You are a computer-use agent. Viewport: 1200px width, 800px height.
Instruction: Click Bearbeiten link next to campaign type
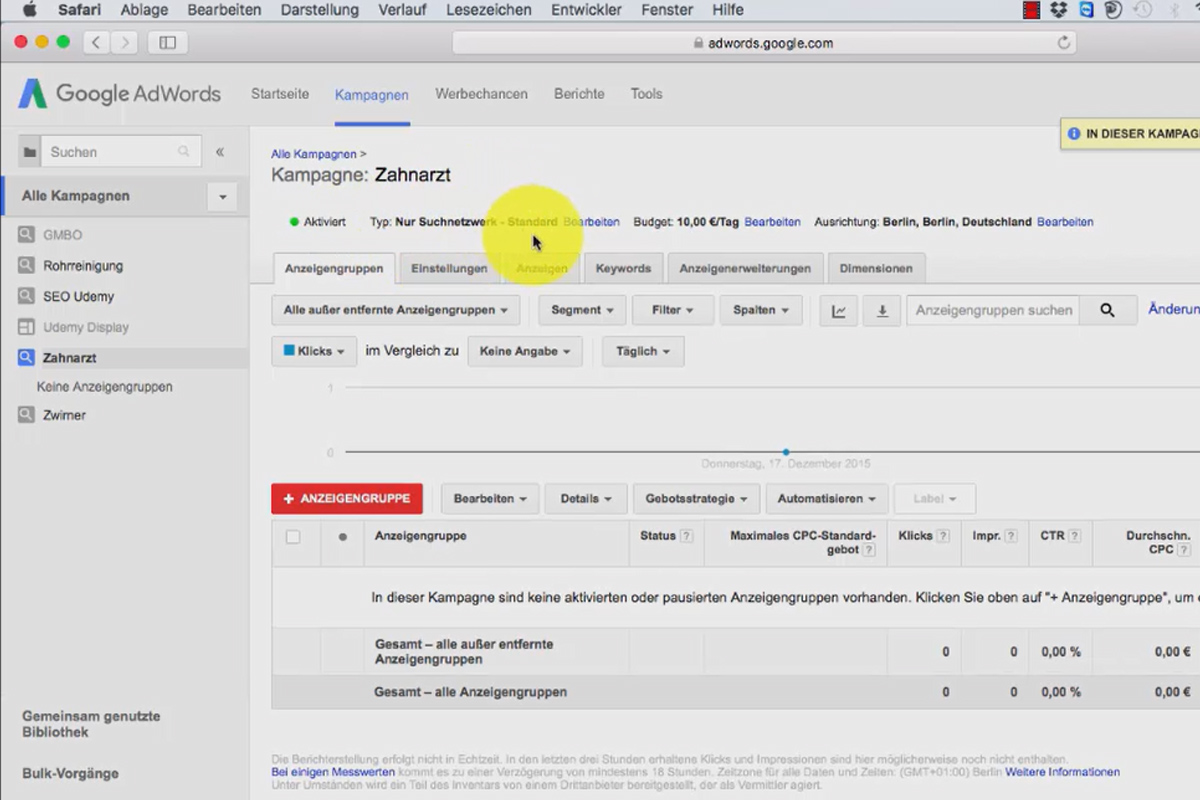coord(591,222)
